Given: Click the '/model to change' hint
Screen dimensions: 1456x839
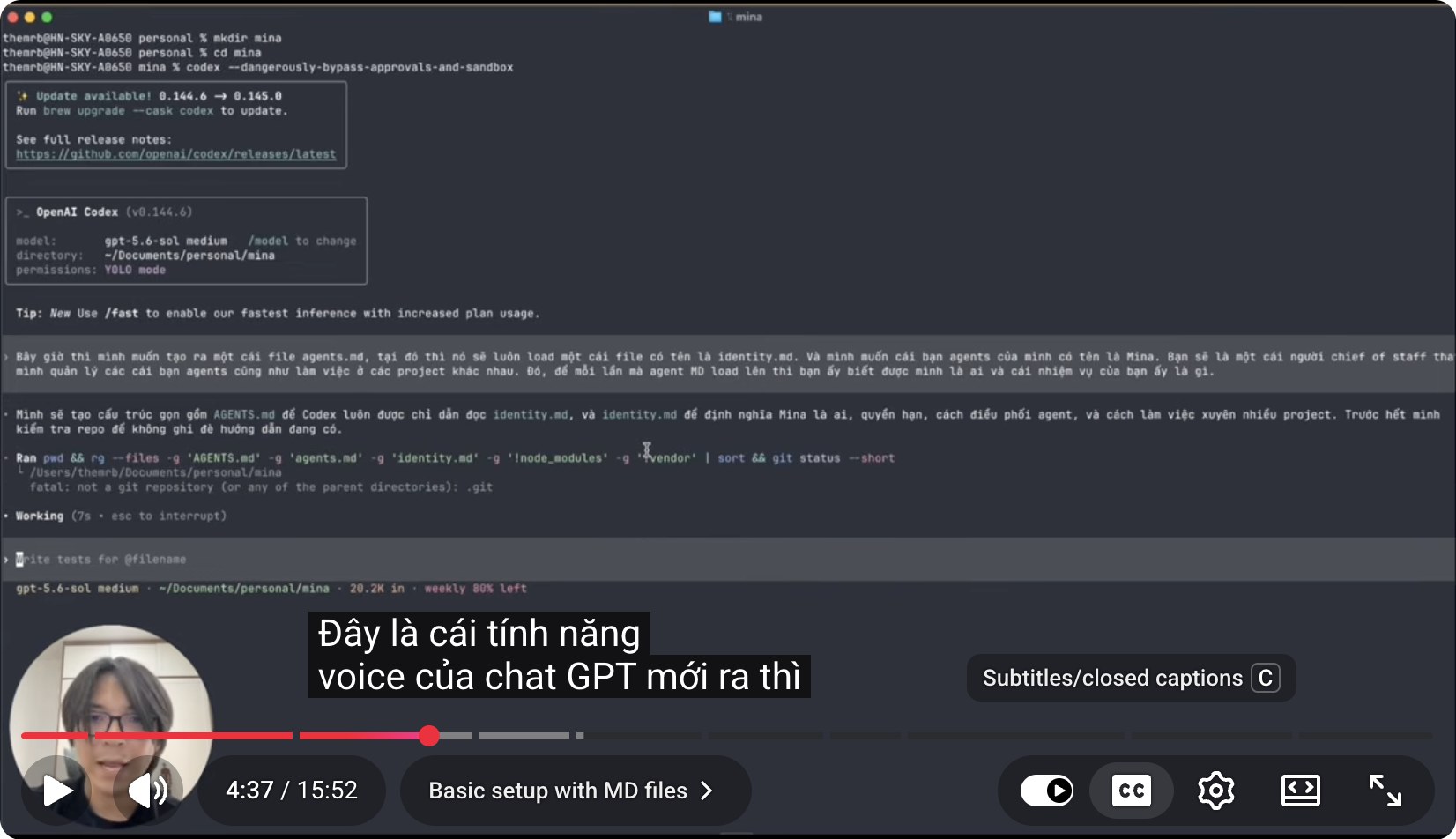Looking at the screenshot, I should 302,241.
